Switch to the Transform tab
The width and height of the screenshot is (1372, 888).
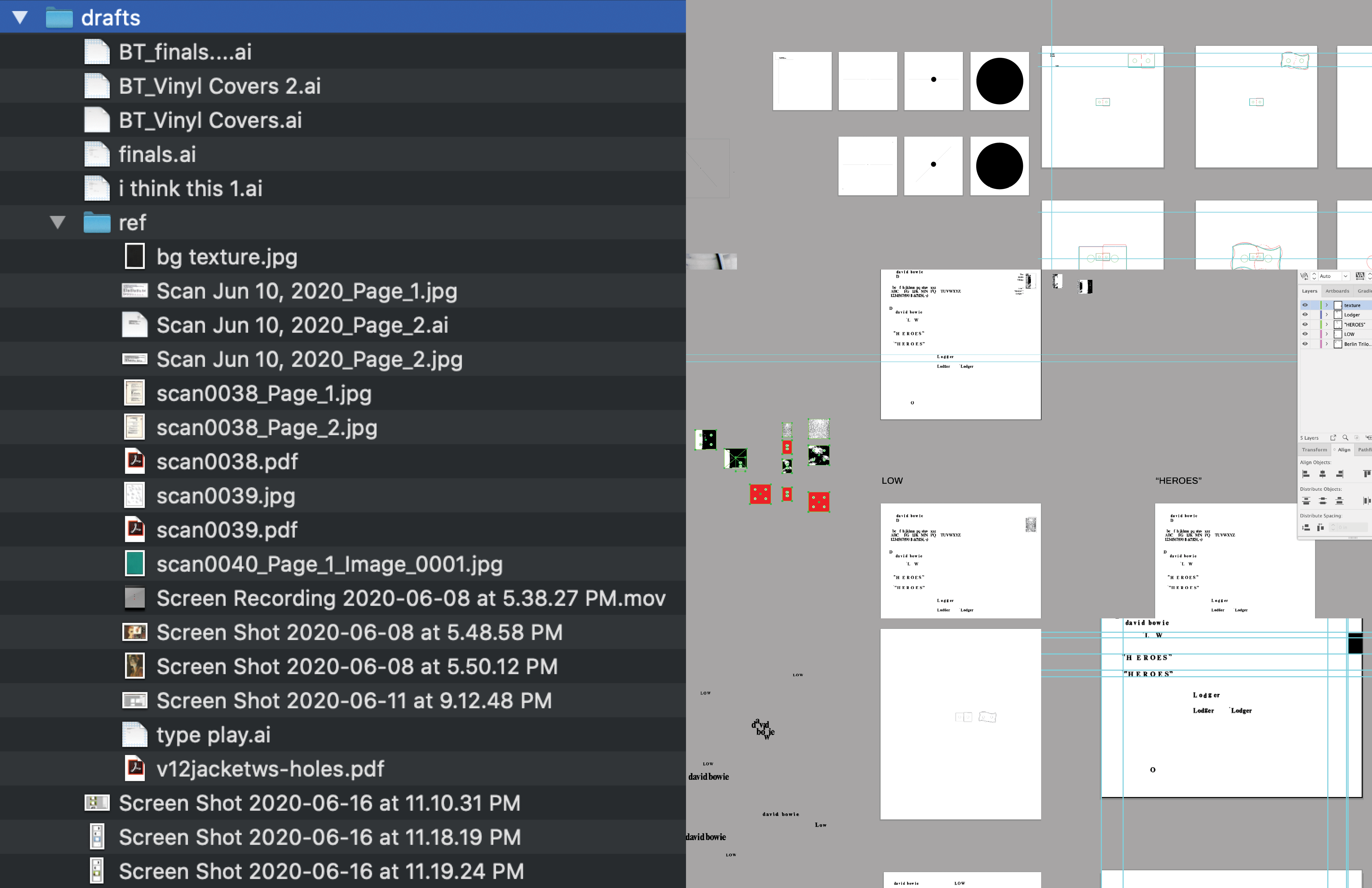click(1314, 450)
